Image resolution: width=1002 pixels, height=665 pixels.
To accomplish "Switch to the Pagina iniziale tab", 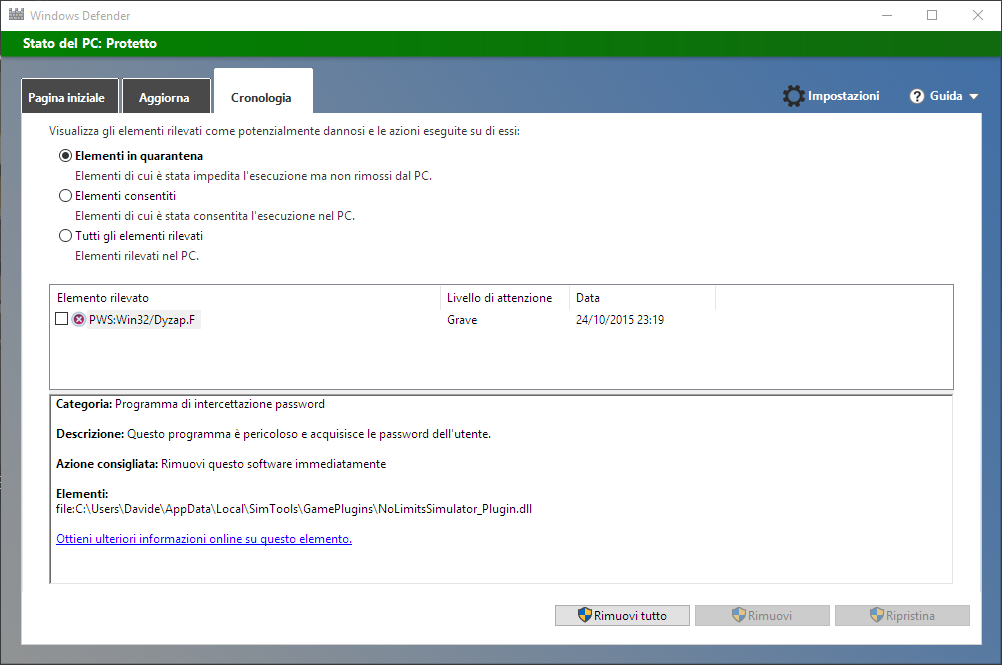I will click(70, 96).
